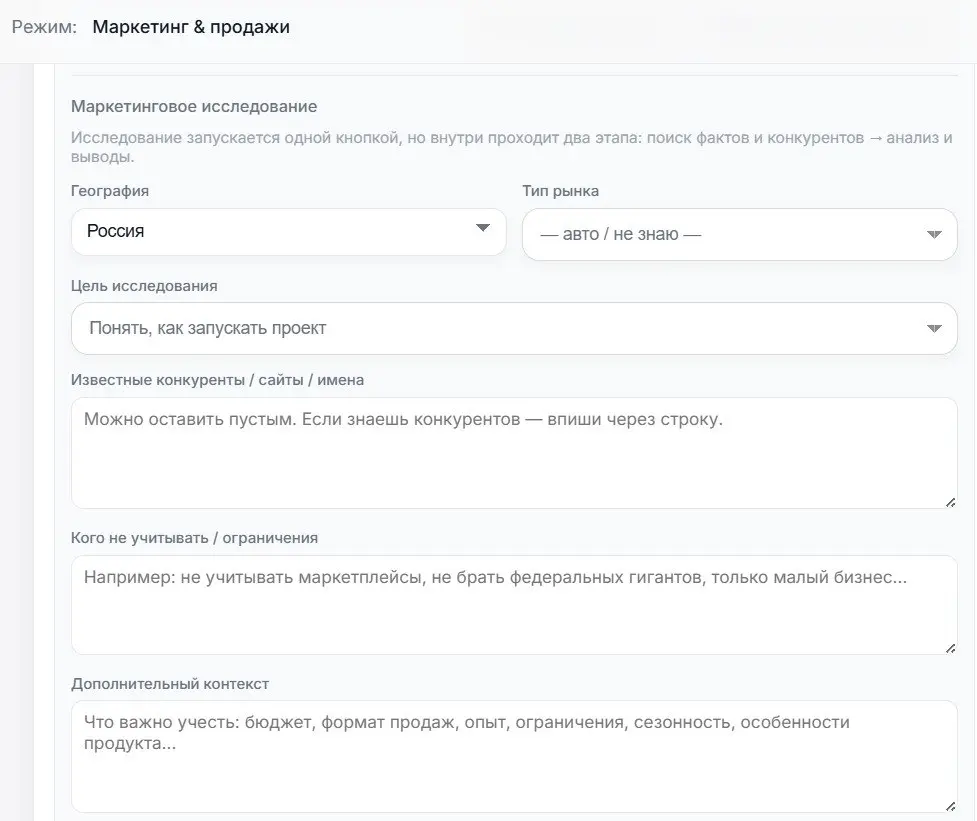Screen dimensions: 977x821
Task: Open the География dropdown showing Россия
Action: [288, 232]
